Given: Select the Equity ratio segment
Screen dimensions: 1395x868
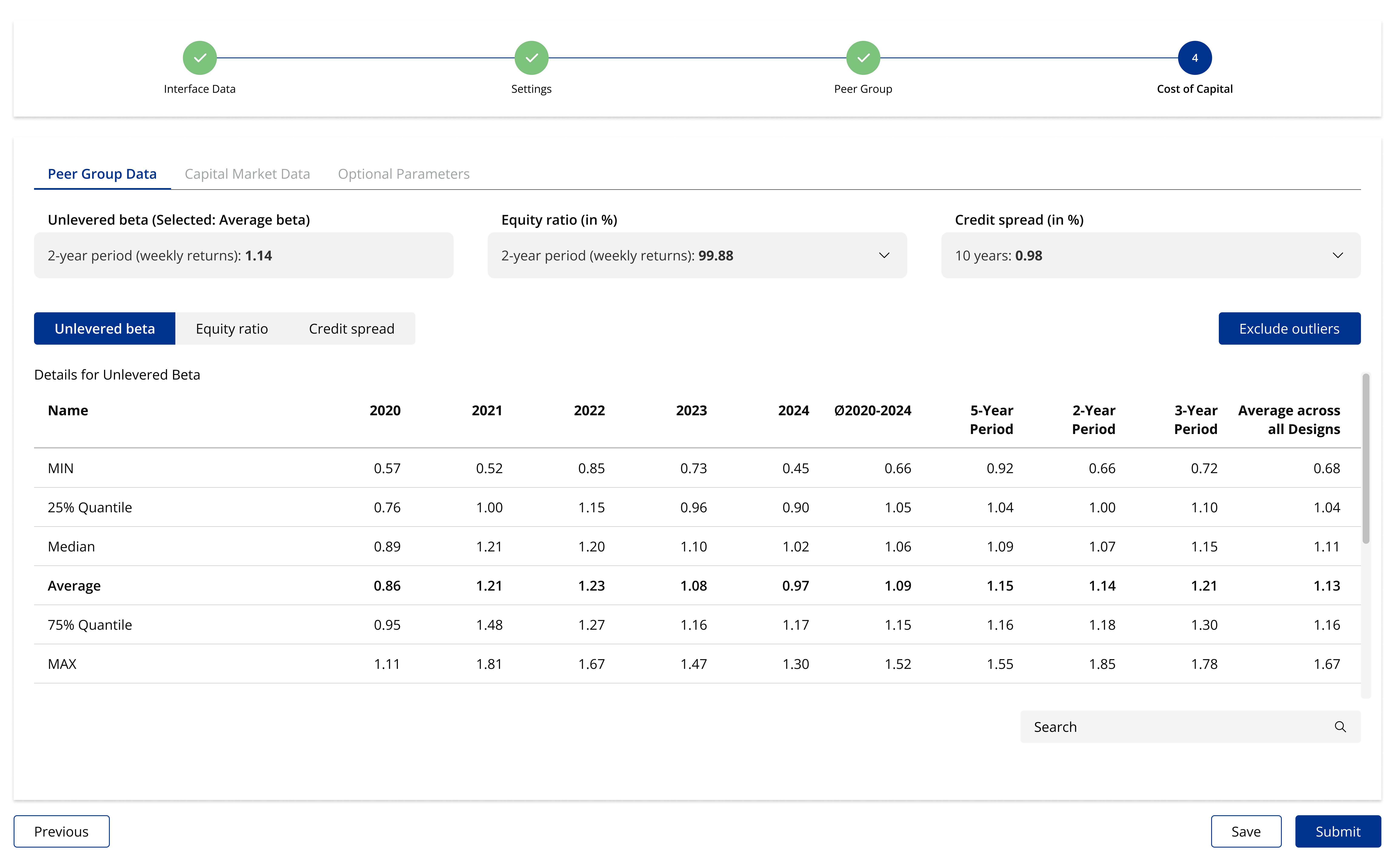Looking at the screenshot, I should pyautogui.click(x=232, y=328).
